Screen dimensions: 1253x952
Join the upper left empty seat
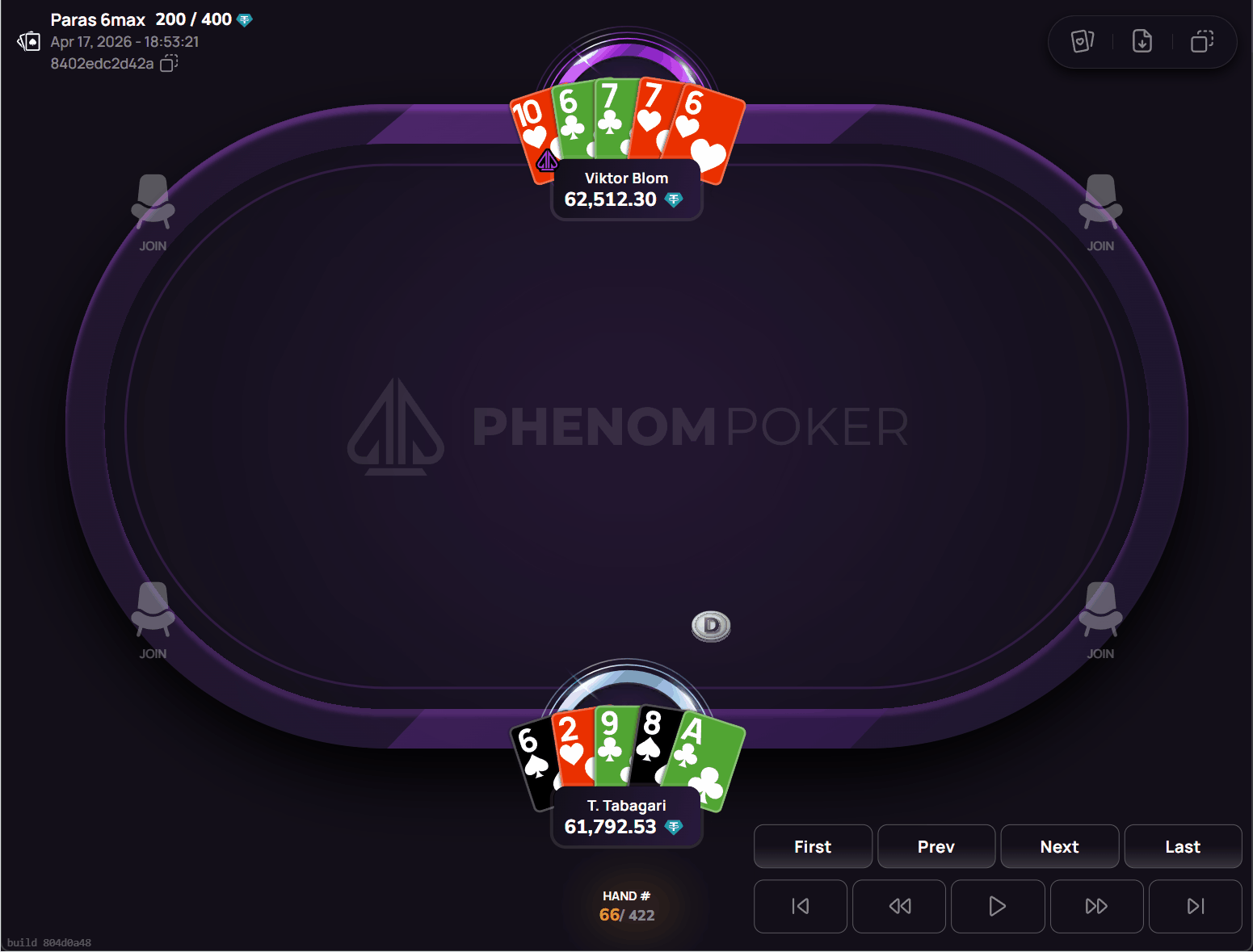pos(153,213)
